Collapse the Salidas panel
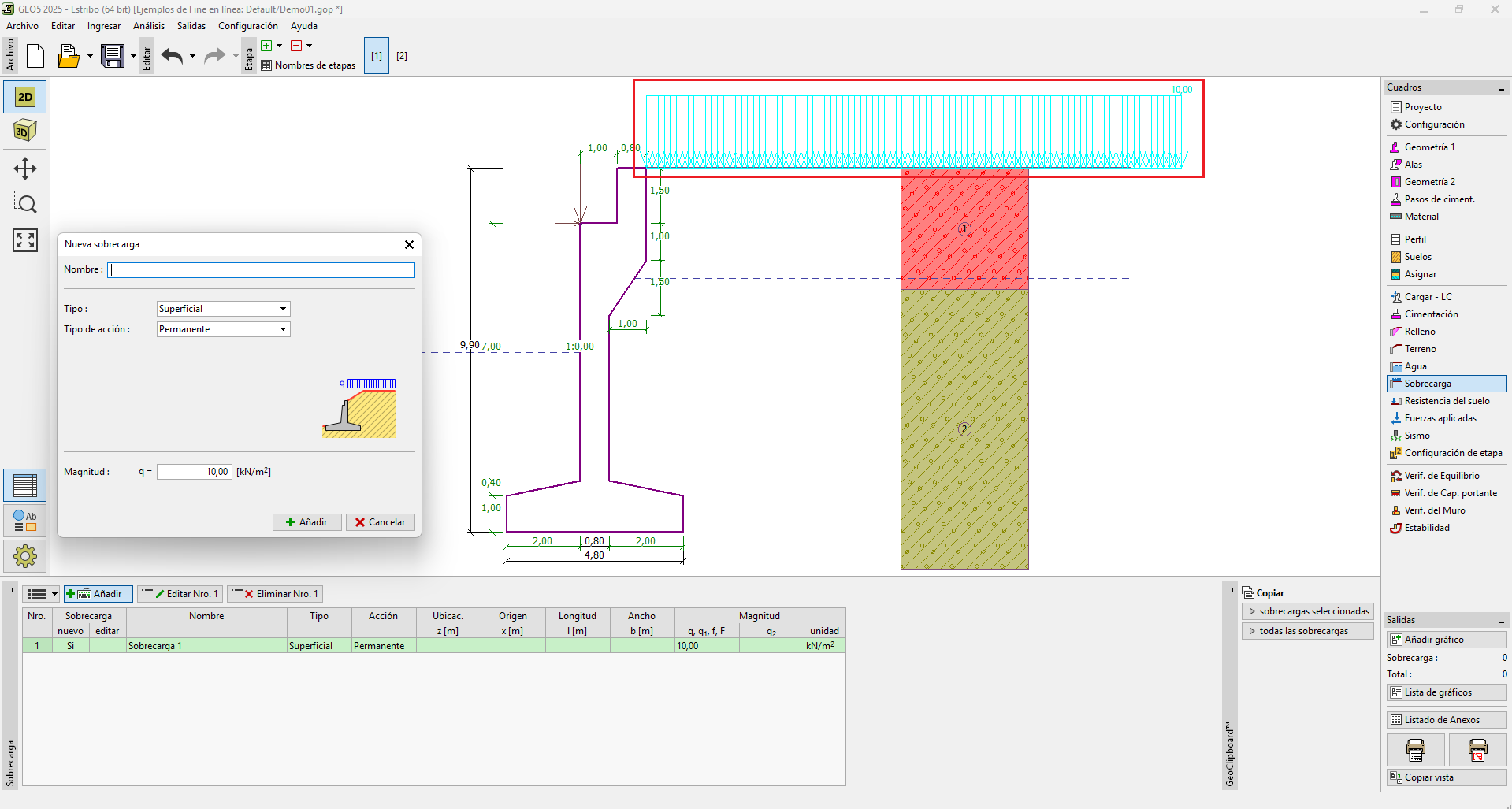Image resolution: width=1512 pixels, height=809 pixels. 1502,621
